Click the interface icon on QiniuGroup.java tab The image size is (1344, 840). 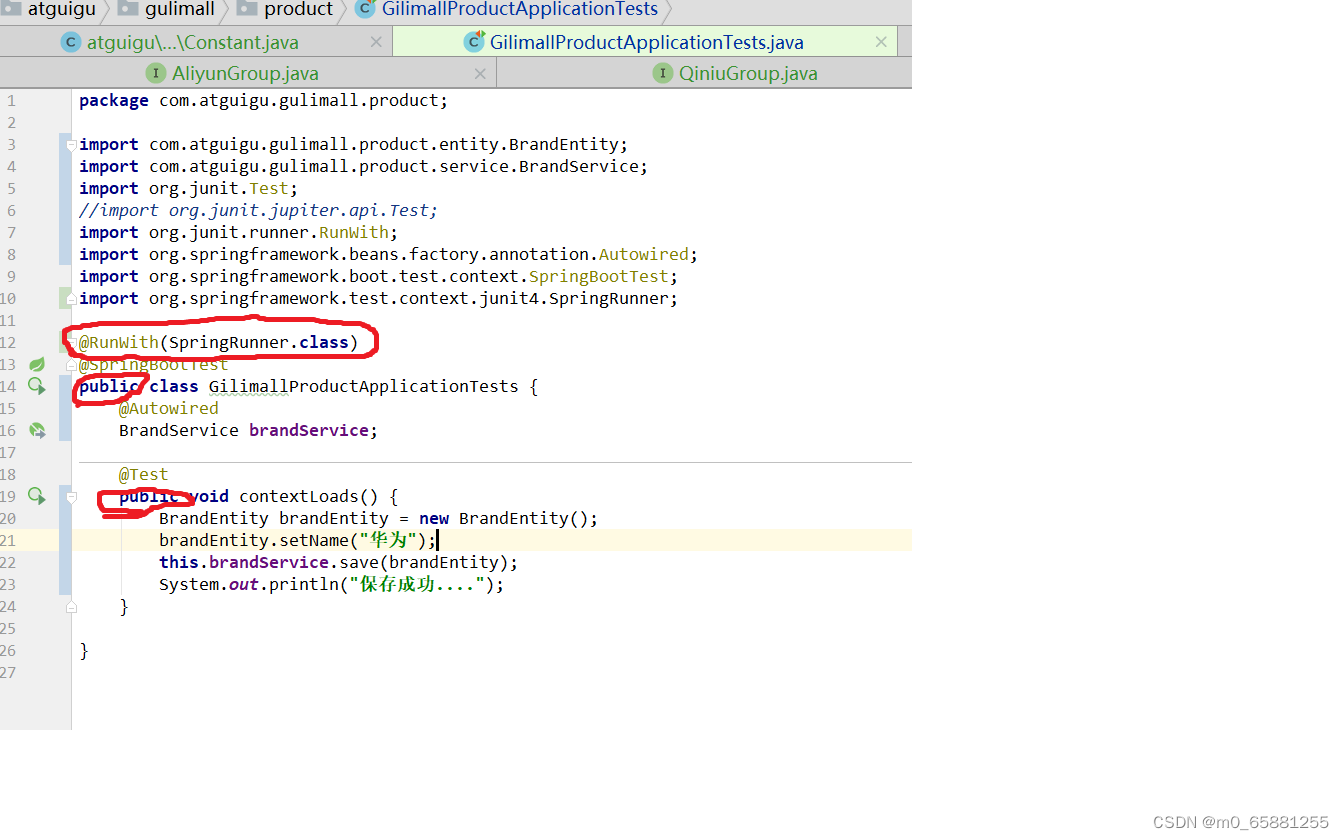663,71
